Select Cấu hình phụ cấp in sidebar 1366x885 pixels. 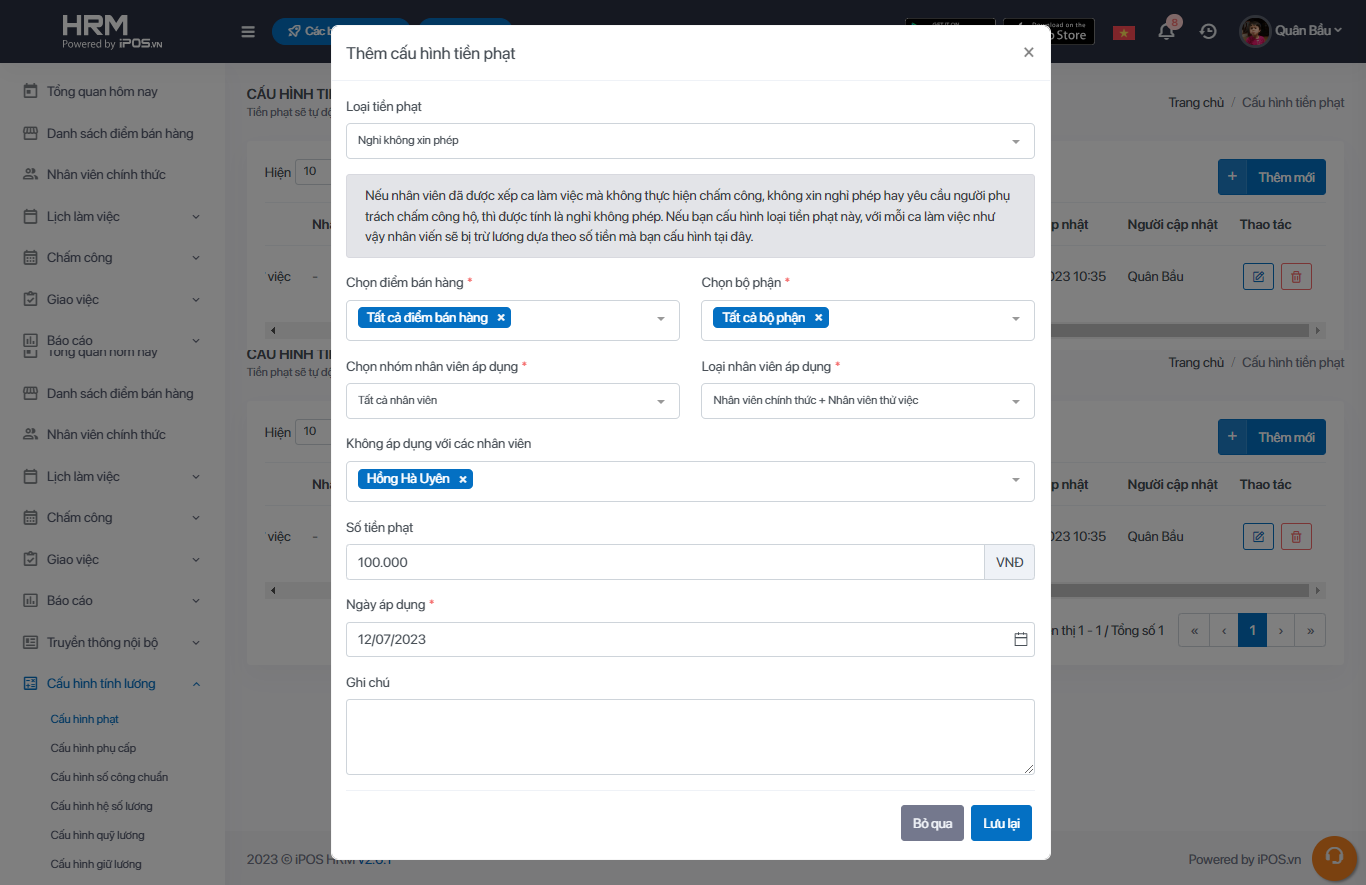coord(93,748)
